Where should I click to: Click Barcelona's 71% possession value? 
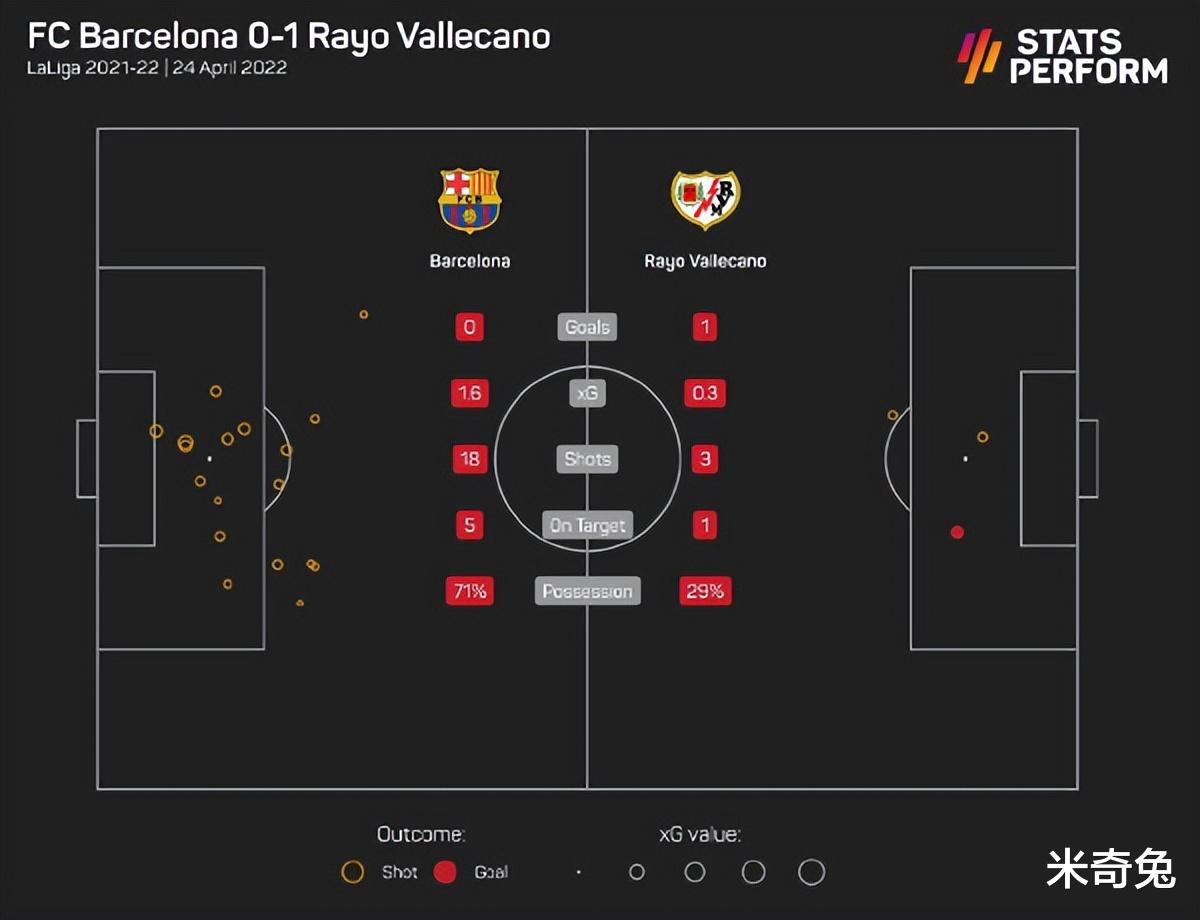(470, 591)
